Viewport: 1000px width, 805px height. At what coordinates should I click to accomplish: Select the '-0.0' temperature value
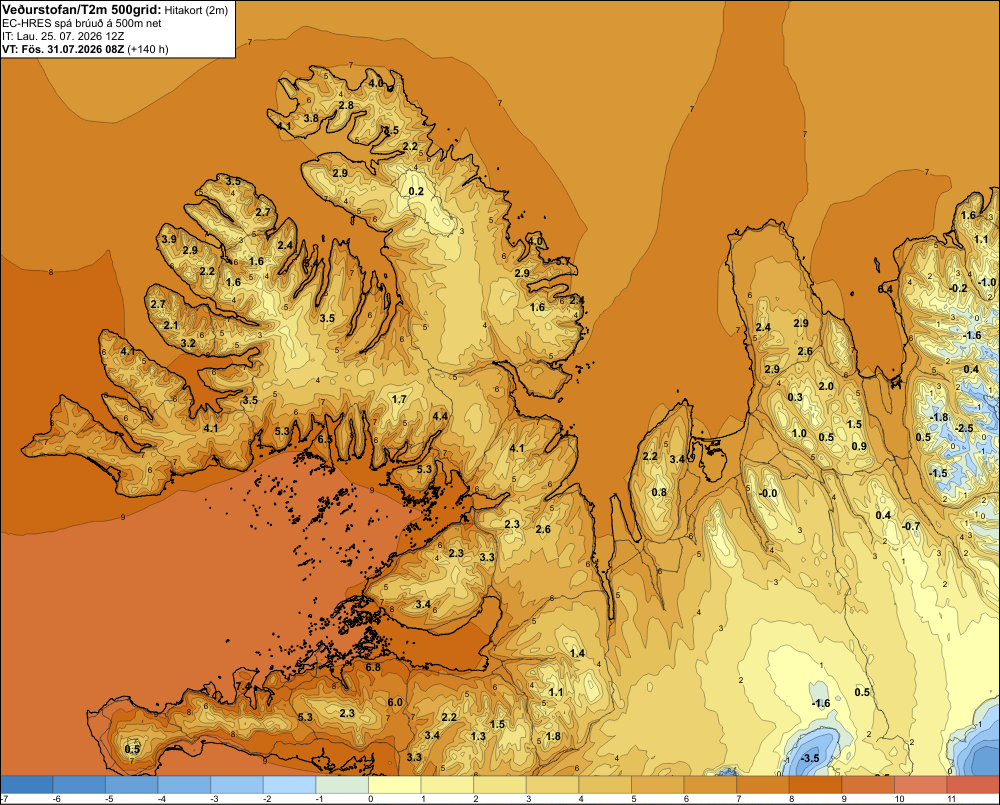[x=768, y=493]
